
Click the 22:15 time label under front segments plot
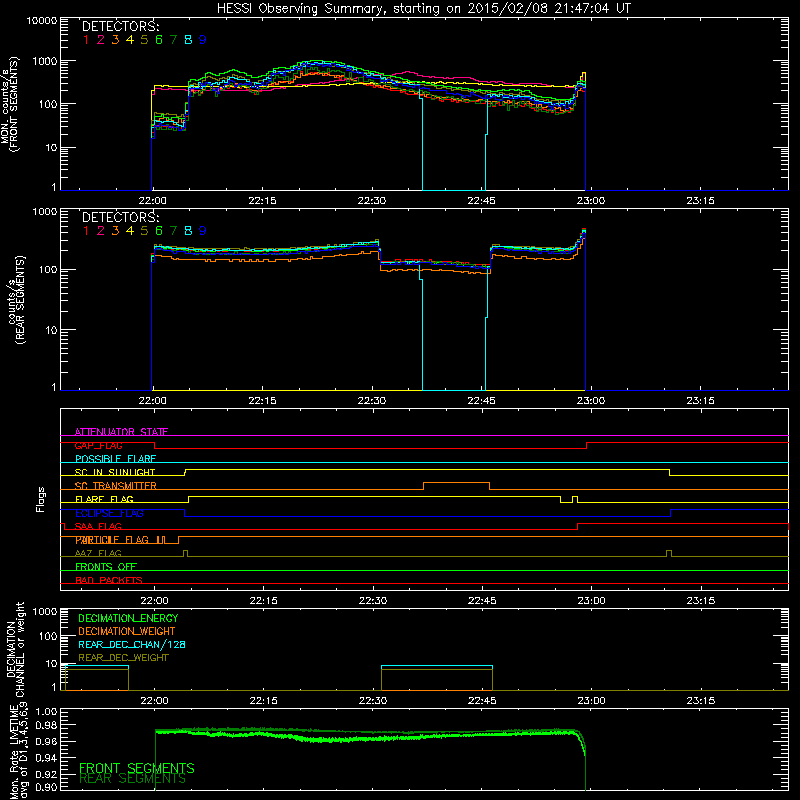[262, 201]
